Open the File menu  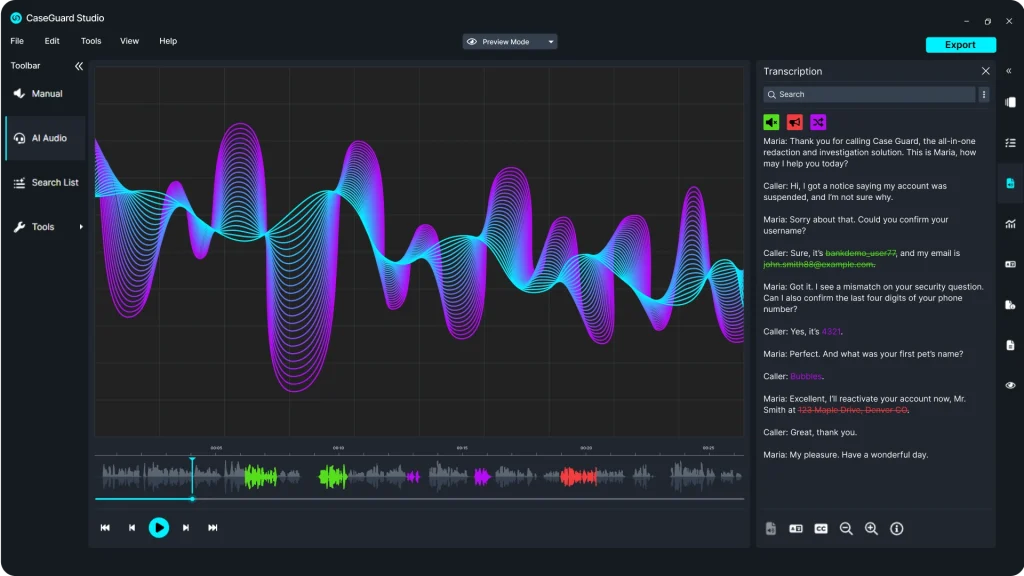click(x=17, y=41)
